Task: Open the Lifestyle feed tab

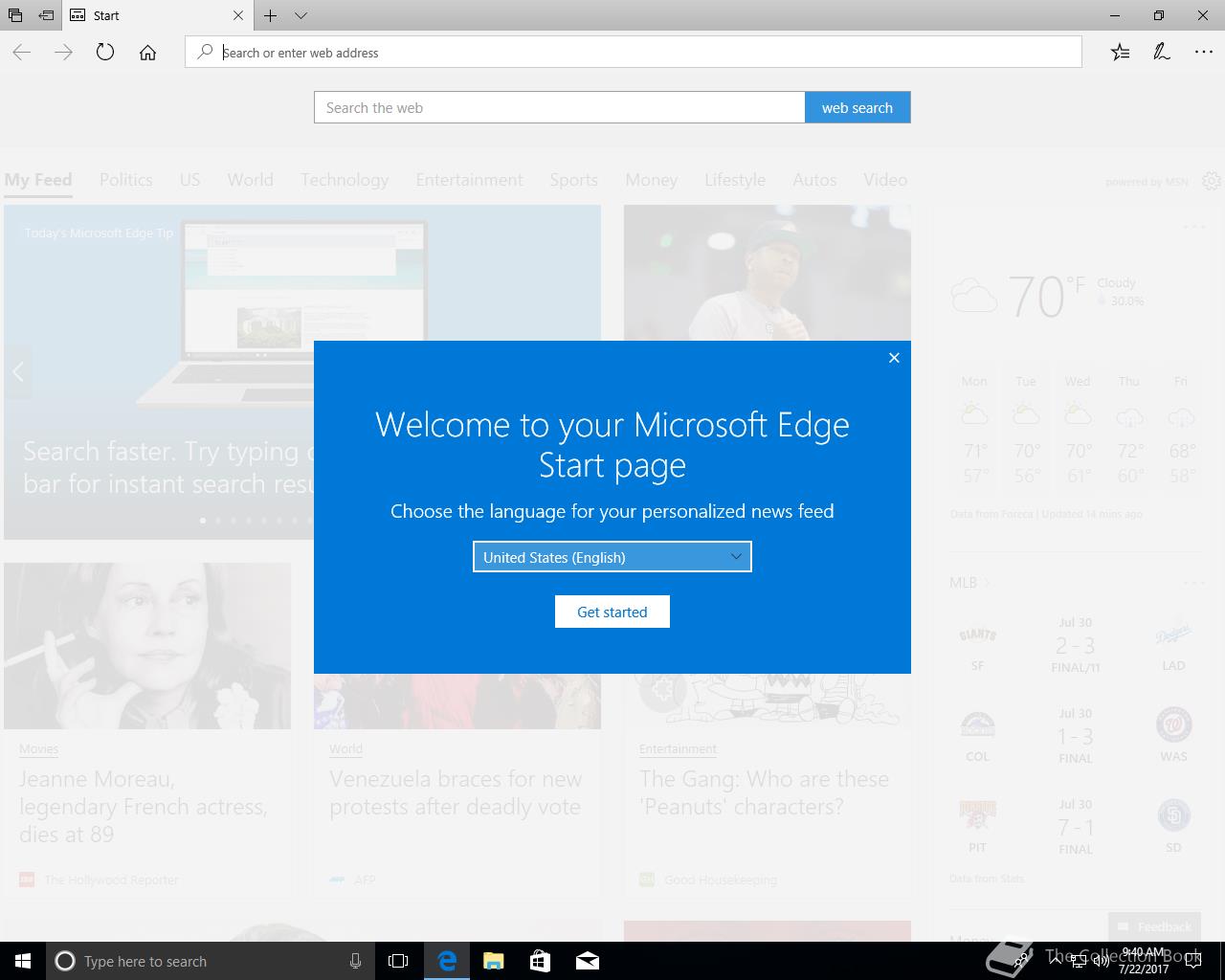Action: click(x=735, y=180)
